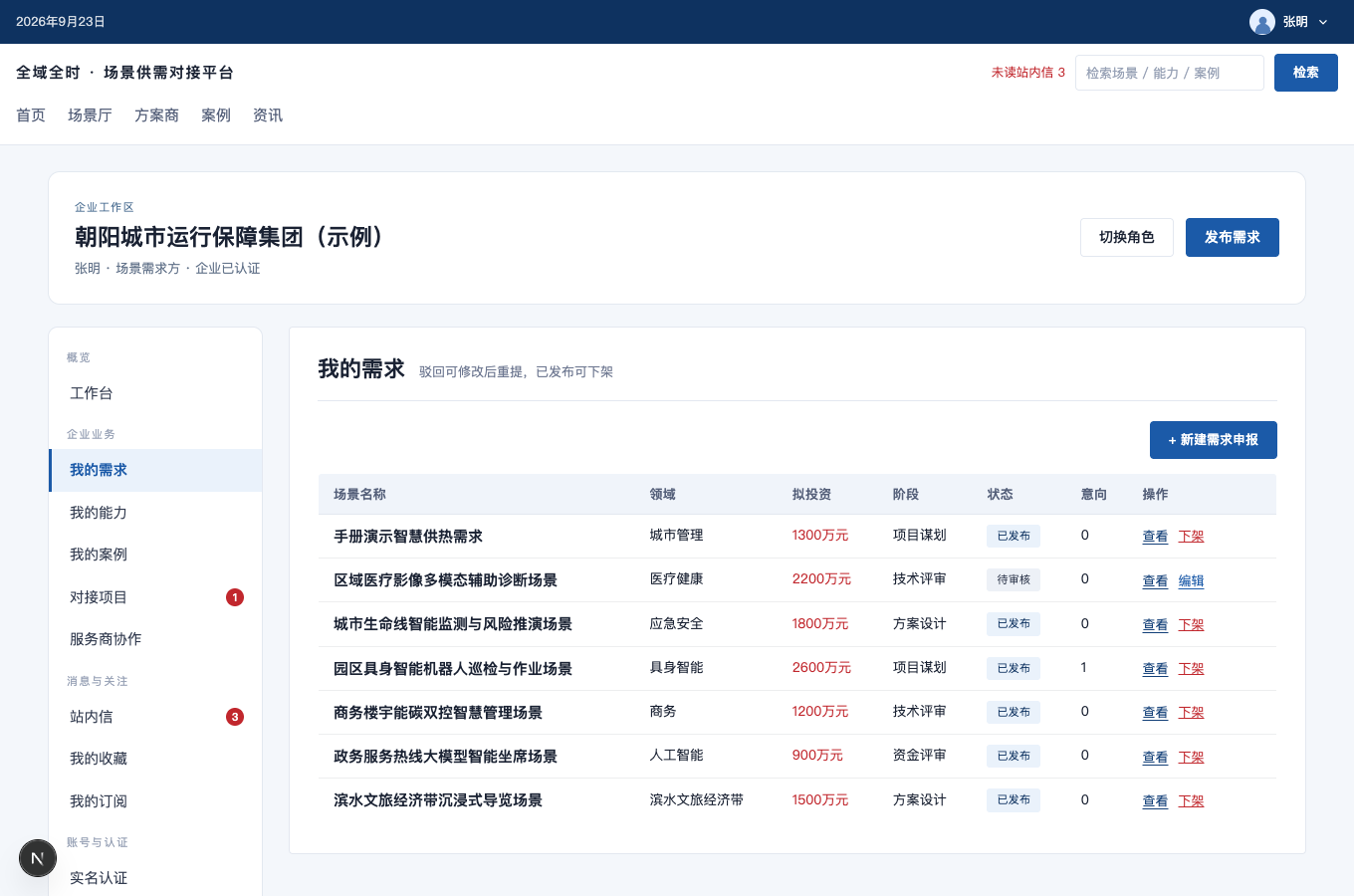Click the 城市生命线智能监测与风险推演场景 row title
The height and width of the screenshot is (896, 1354).
click(x=453, y=624)
